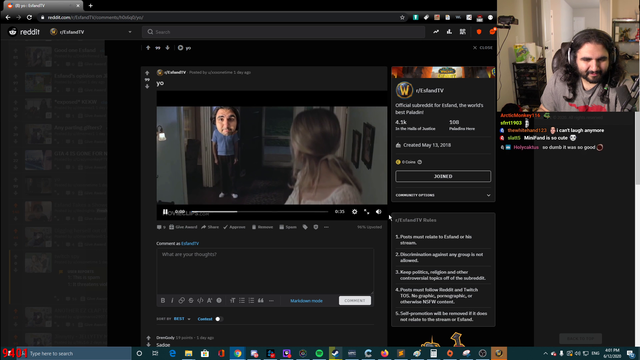Open Task View on the taskbar
This screenshot has width=640, height=360.
(x=155, y=353)
